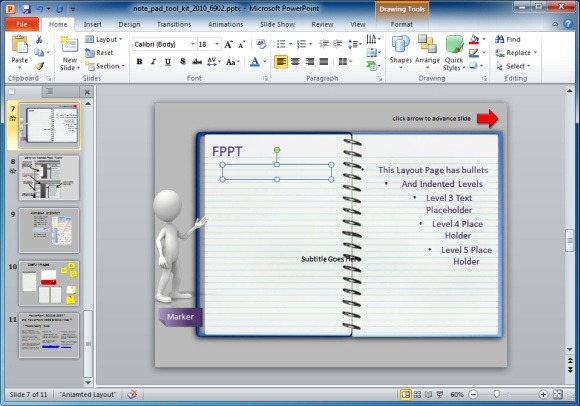
Task: Click the Save icon in quick access toolbar
Action: [26, 9]
